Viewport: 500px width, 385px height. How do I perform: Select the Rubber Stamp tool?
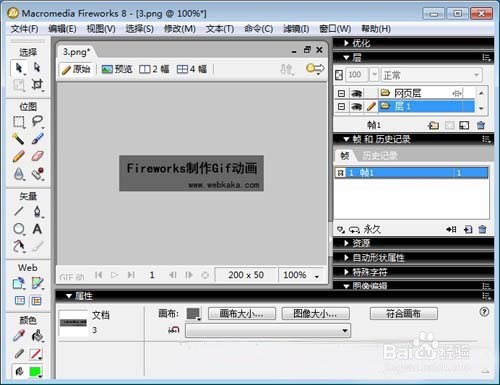tap(37, 173)
